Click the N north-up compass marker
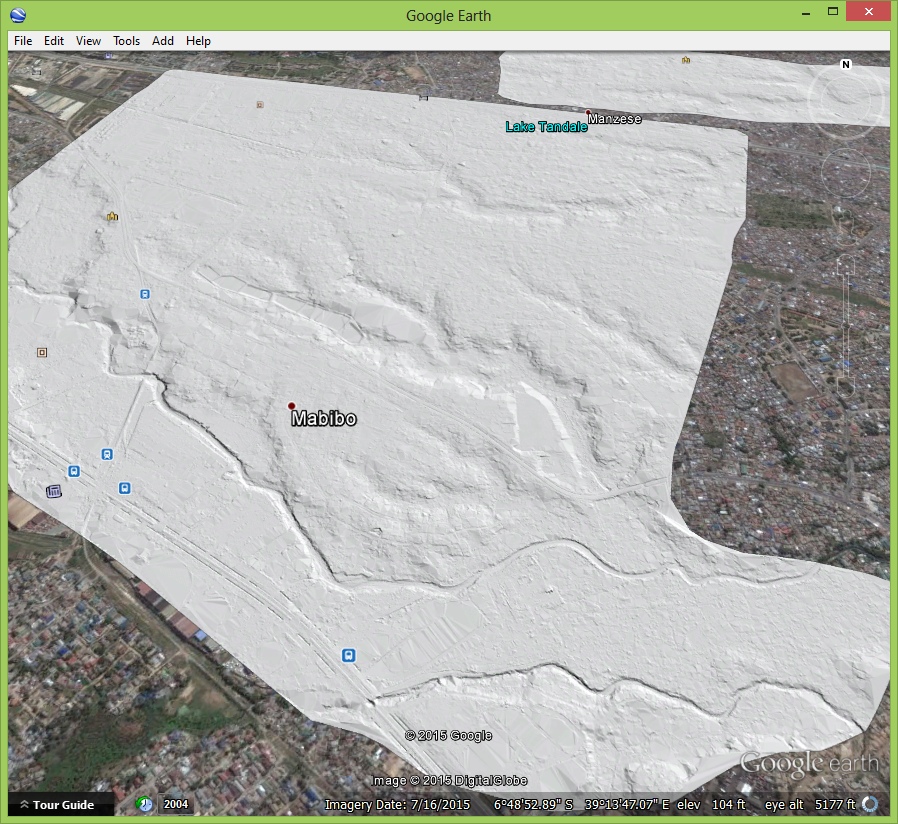 846,65
